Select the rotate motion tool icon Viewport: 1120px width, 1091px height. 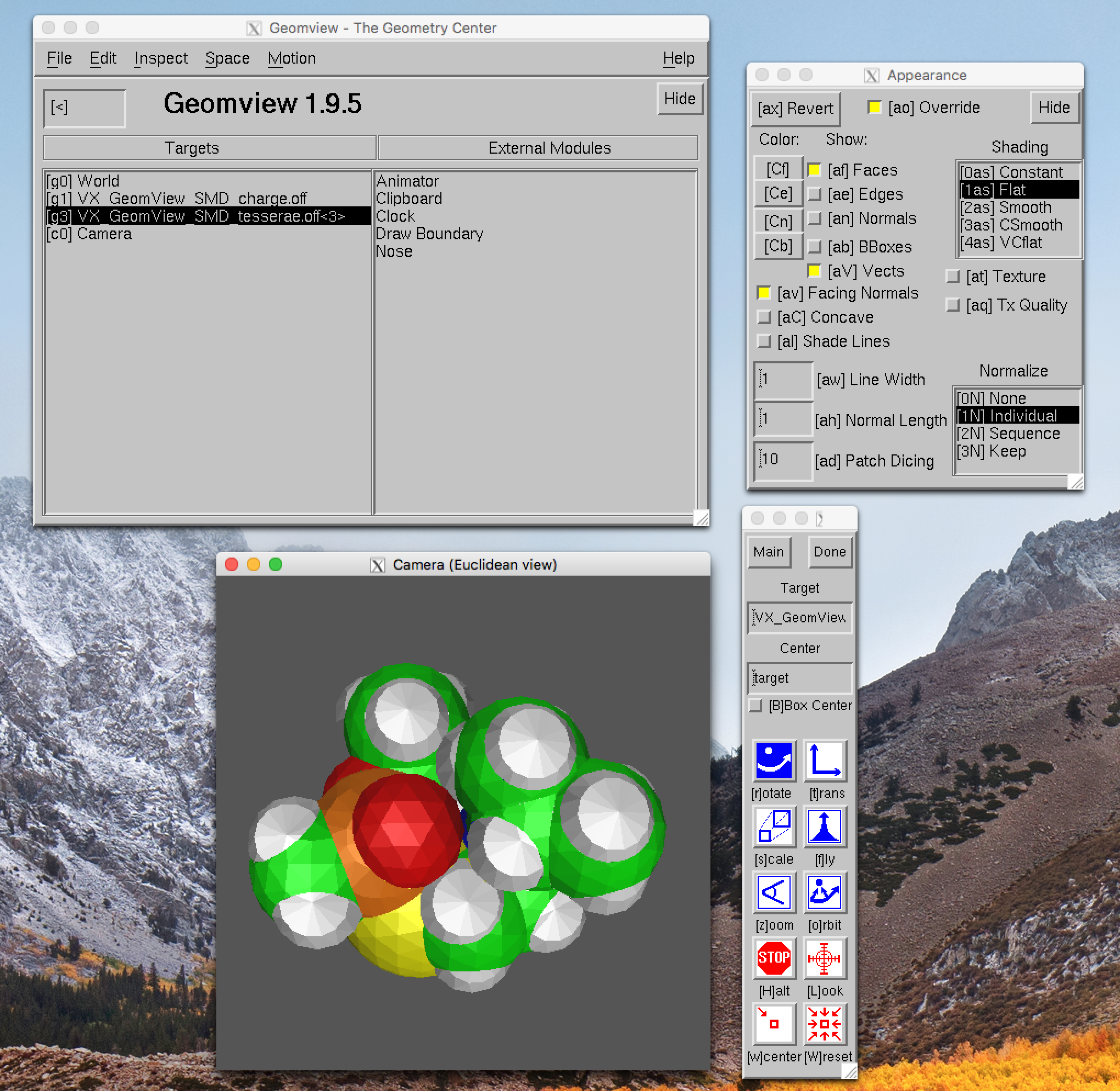pos(773,761)
